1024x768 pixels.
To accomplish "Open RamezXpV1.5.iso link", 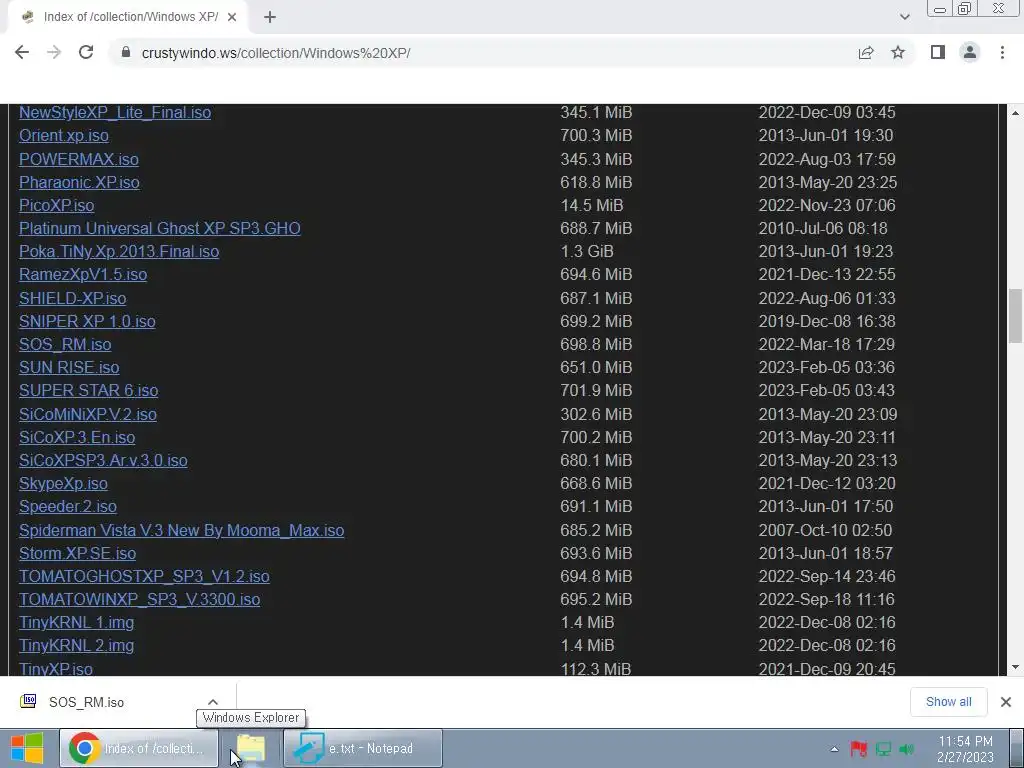I will (x=83, y=274).
